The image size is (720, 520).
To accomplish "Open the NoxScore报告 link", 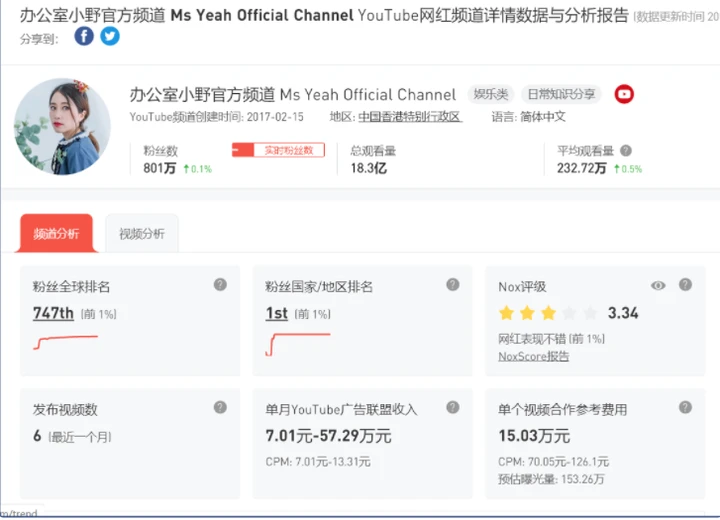I will (x=534, y=356).
